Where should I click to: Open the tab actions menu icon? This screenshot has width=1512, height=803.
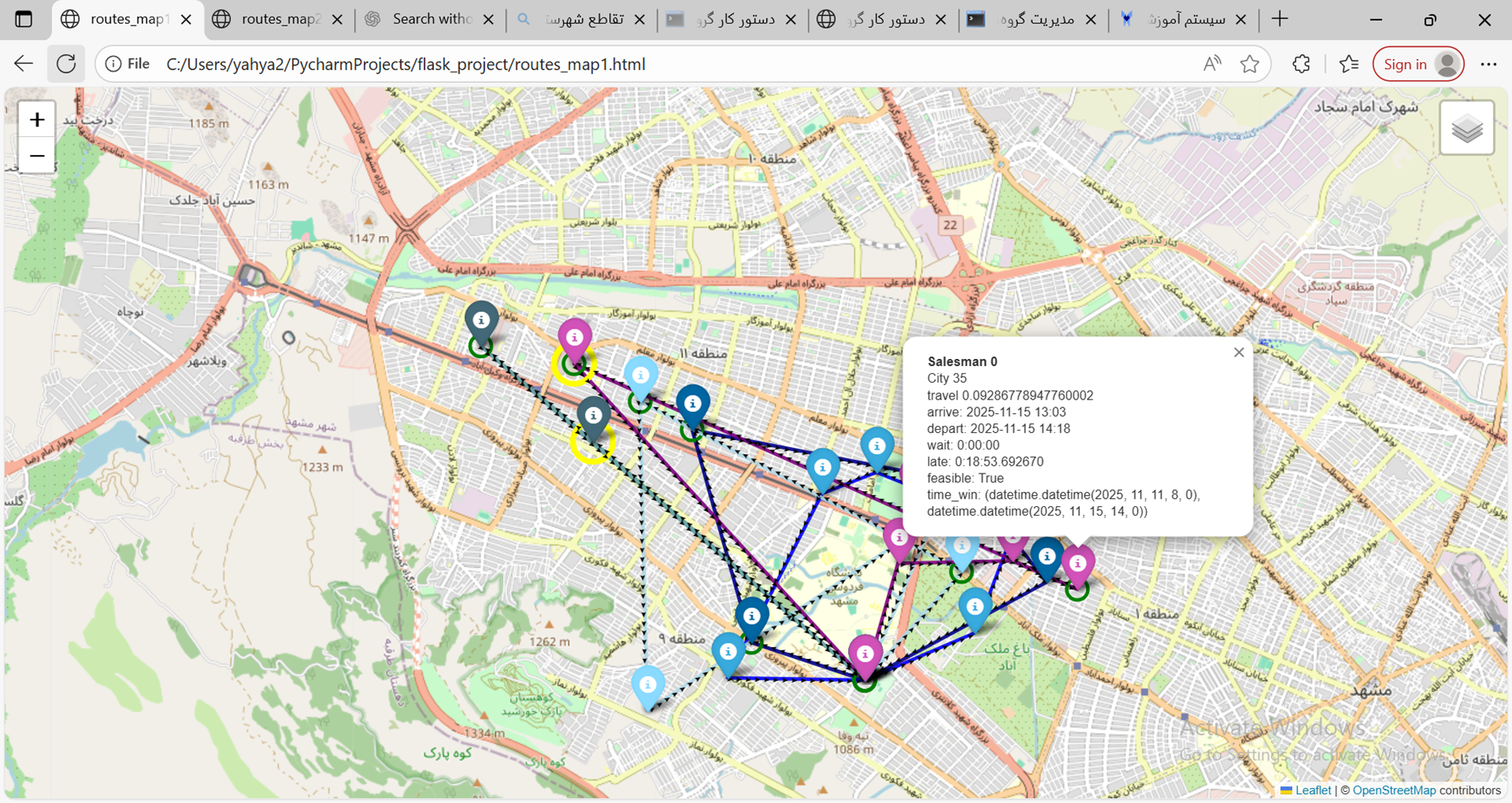pos(24,19)
